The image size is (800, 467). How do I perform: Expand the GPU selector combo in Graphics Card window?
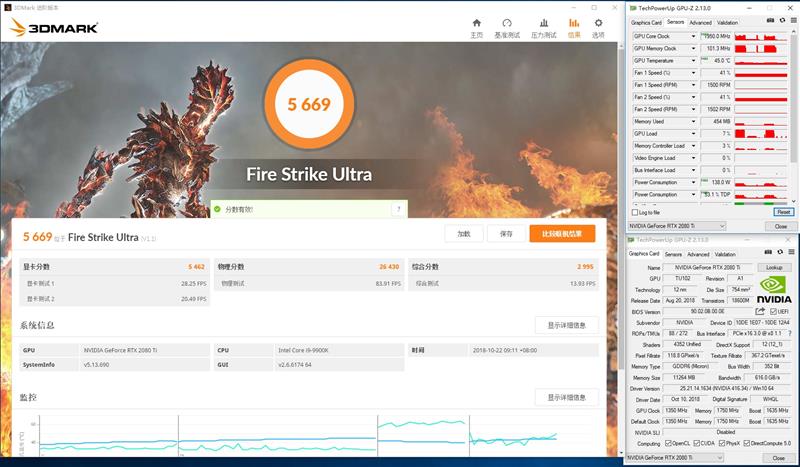tap(720, 458)
